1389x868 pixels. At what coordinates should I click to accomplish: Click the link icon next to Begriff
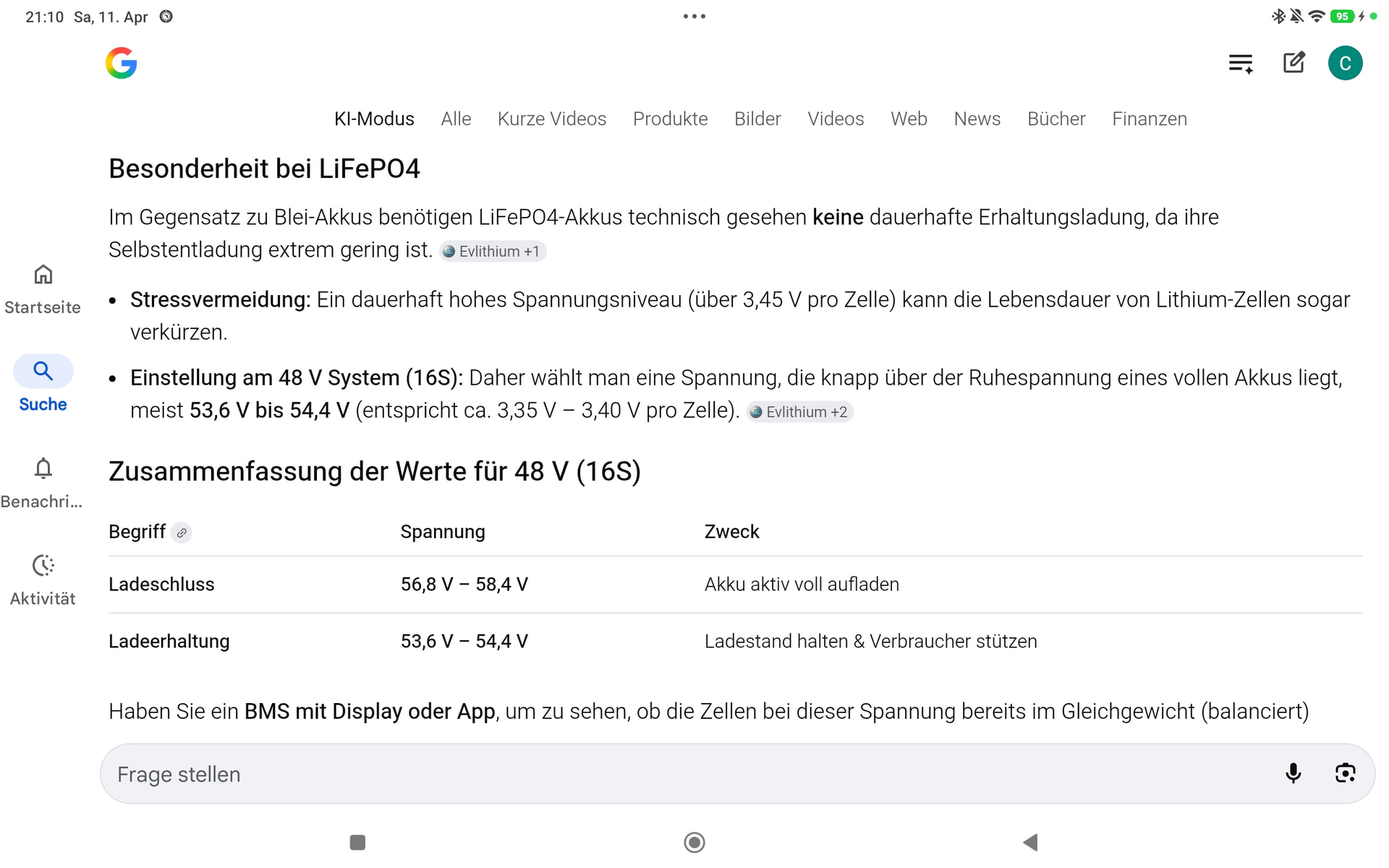[x=182, y=532]
